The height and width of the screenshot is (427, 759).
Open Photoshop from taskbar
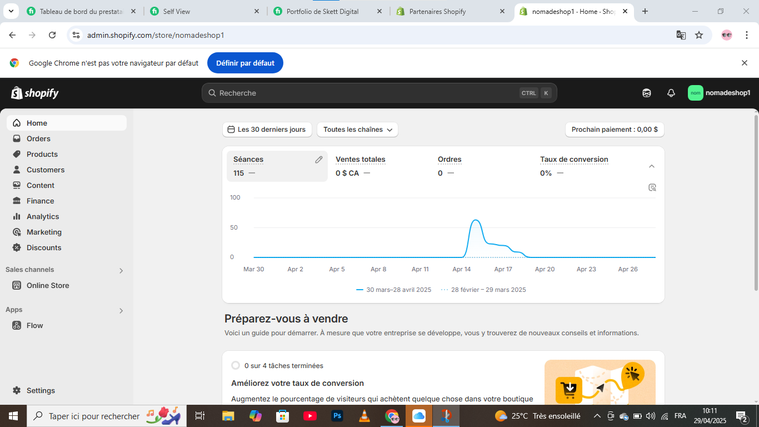pos(337,416)
